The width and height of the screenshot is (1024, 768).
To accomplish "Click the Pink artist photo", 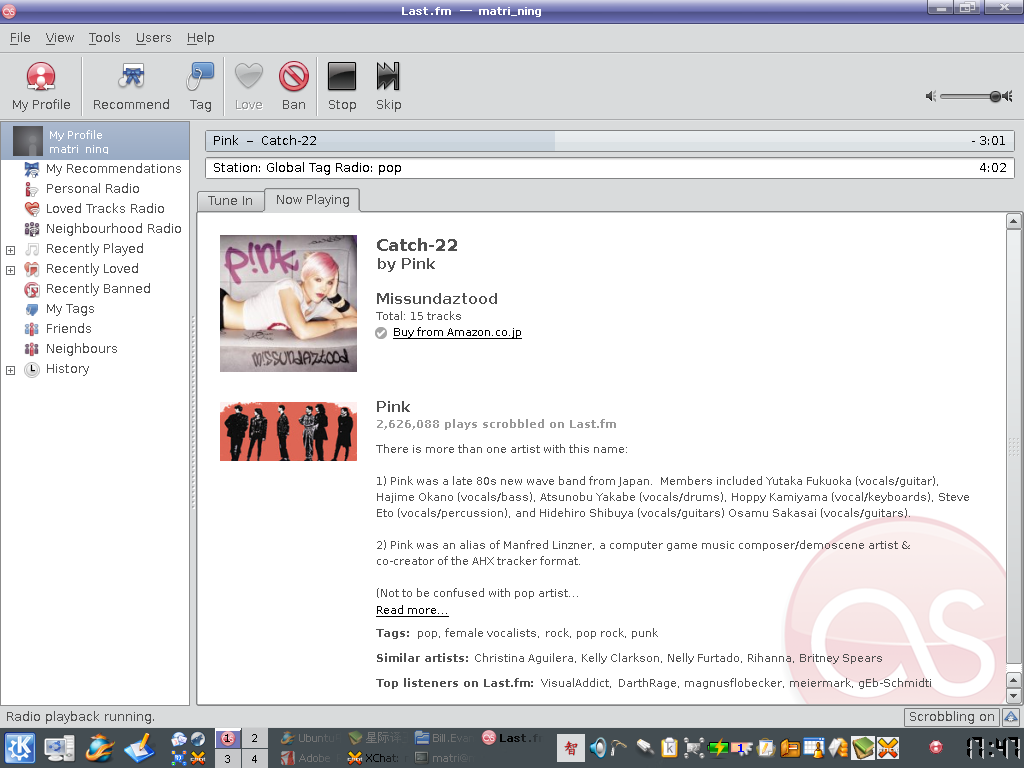I will (x=288, y=432).
